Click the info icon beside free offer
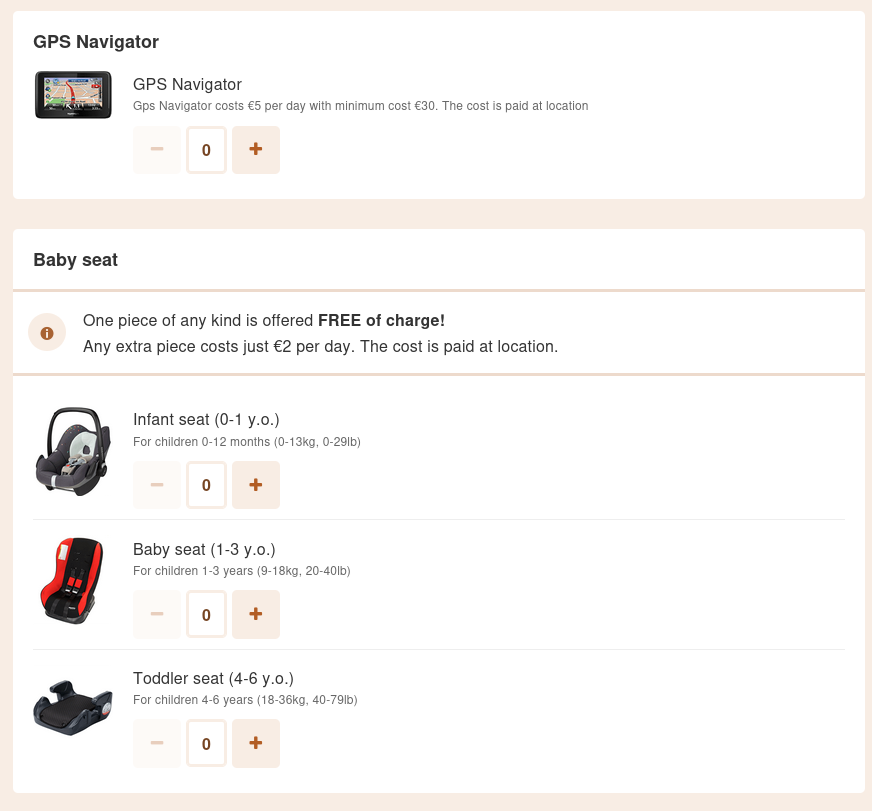872x811 pixels. point(47,333)
